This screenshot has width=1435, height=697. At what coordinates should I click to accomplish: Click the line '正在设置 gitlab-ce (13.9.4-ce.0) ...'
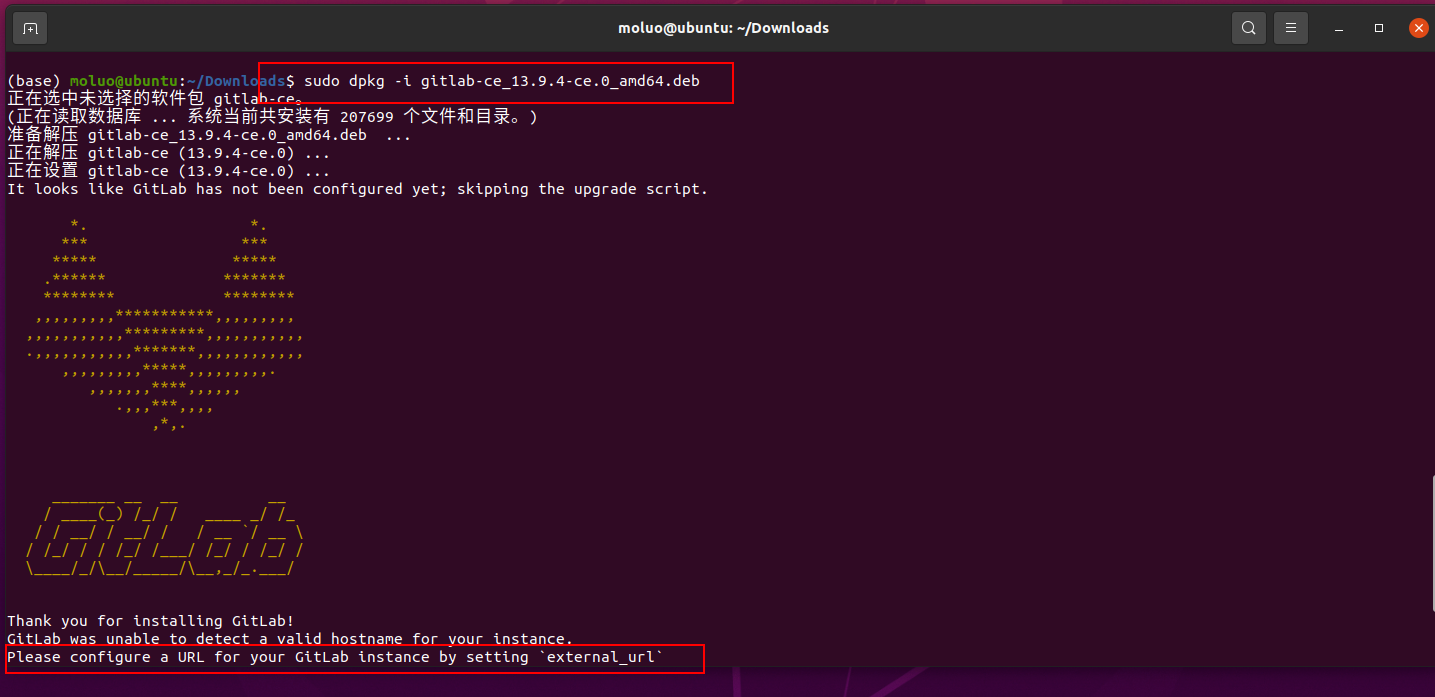[x=169, y=171]
